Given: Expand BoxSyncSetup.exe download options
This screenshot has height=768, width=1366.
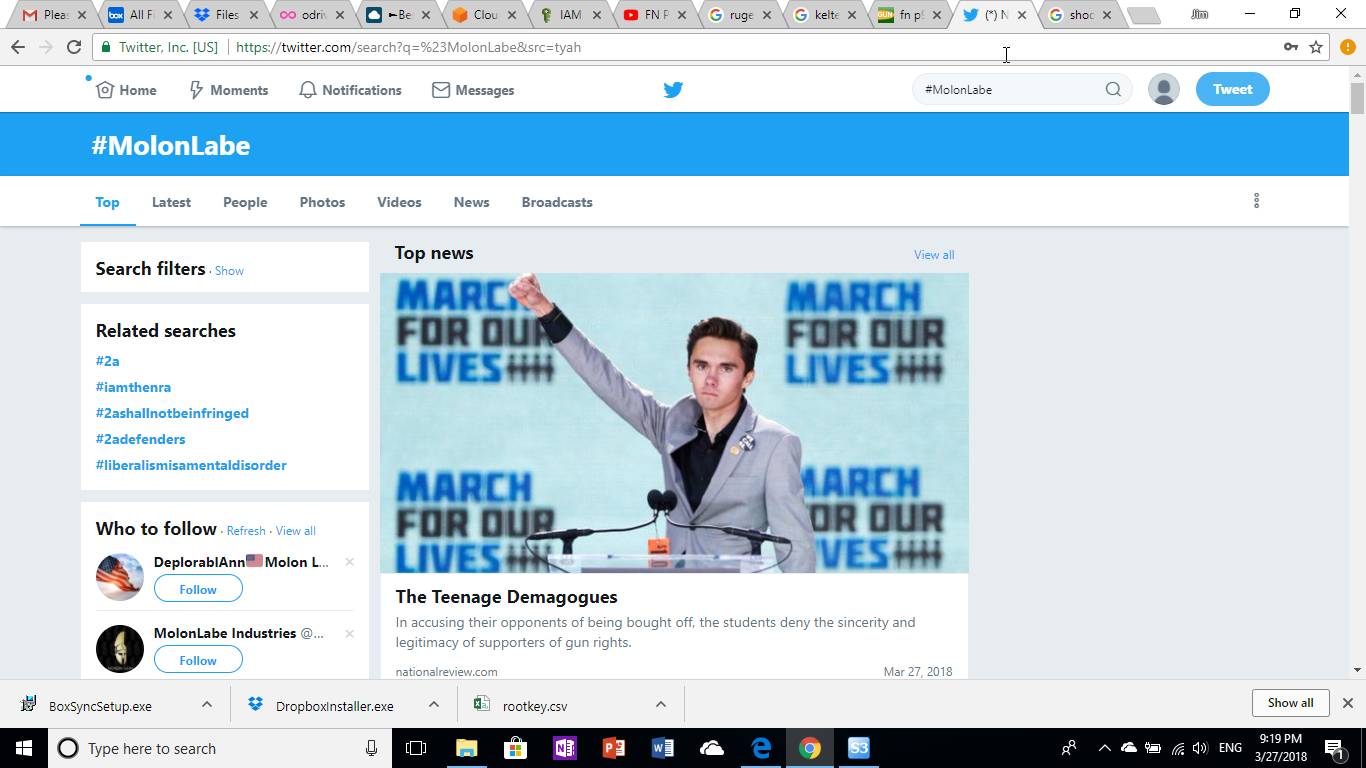Looking at the screenshot, I should (207, 705).
